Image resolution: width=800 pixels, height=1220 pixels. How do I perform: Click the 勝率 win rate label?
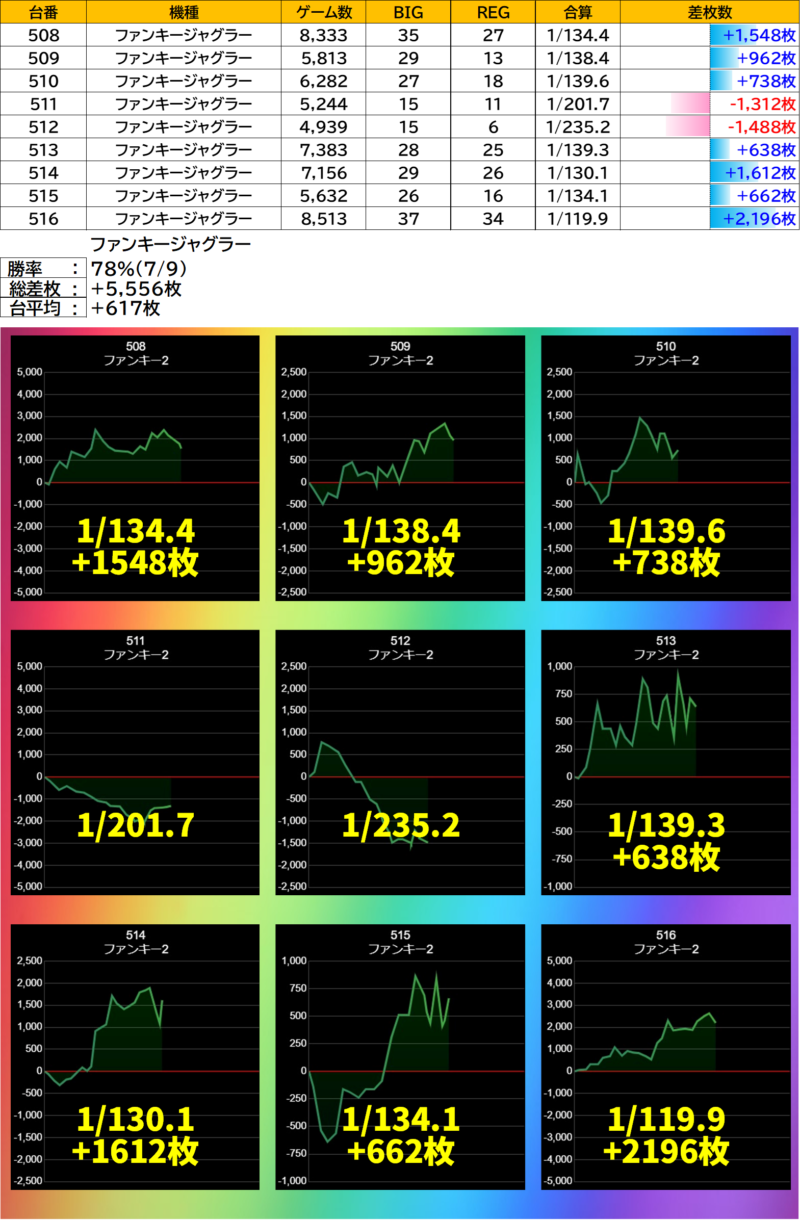pos(43,269)
